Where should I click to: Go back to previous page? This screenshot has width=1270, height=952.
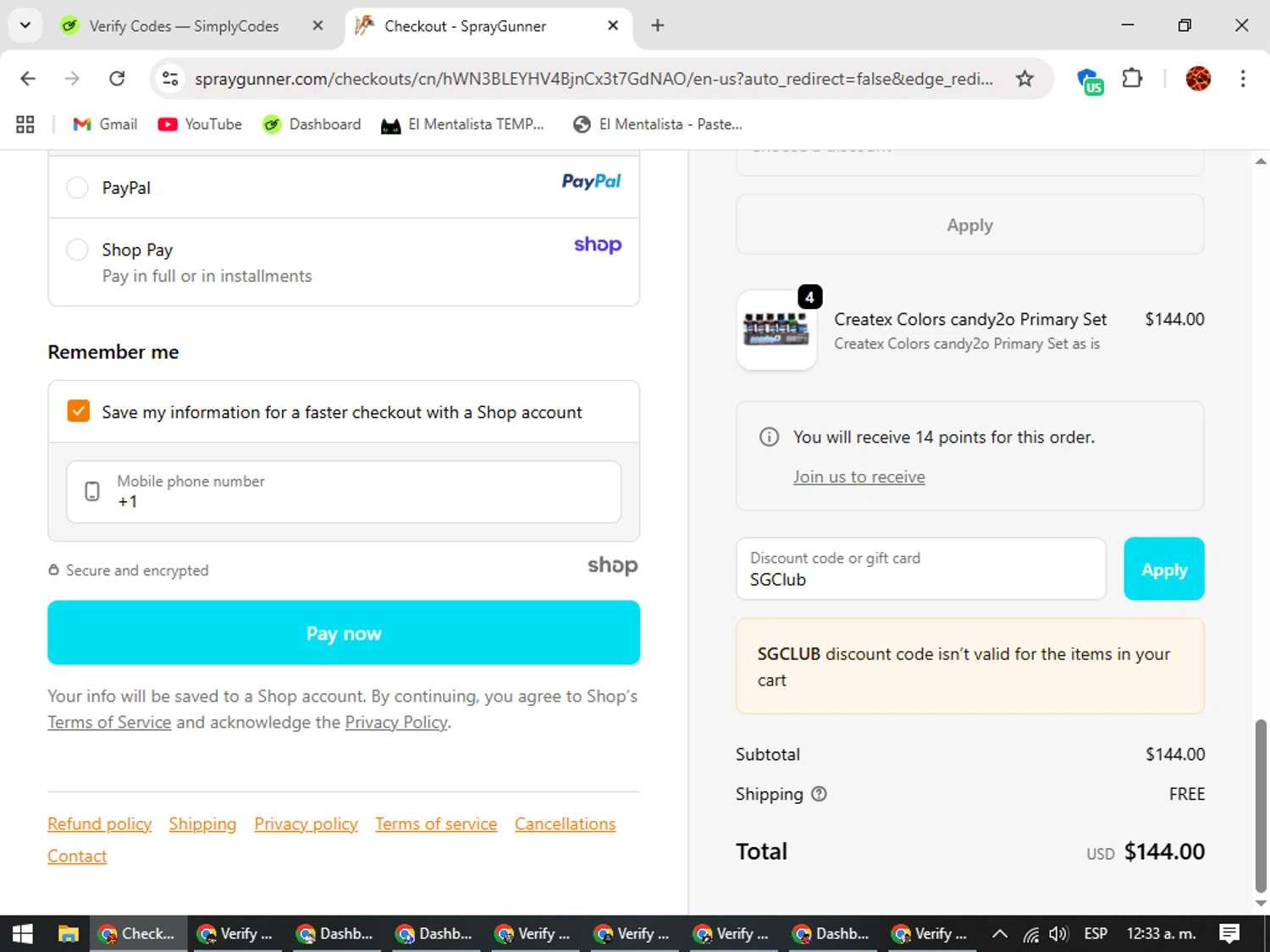pyautogui.click(x=28, y=79)
